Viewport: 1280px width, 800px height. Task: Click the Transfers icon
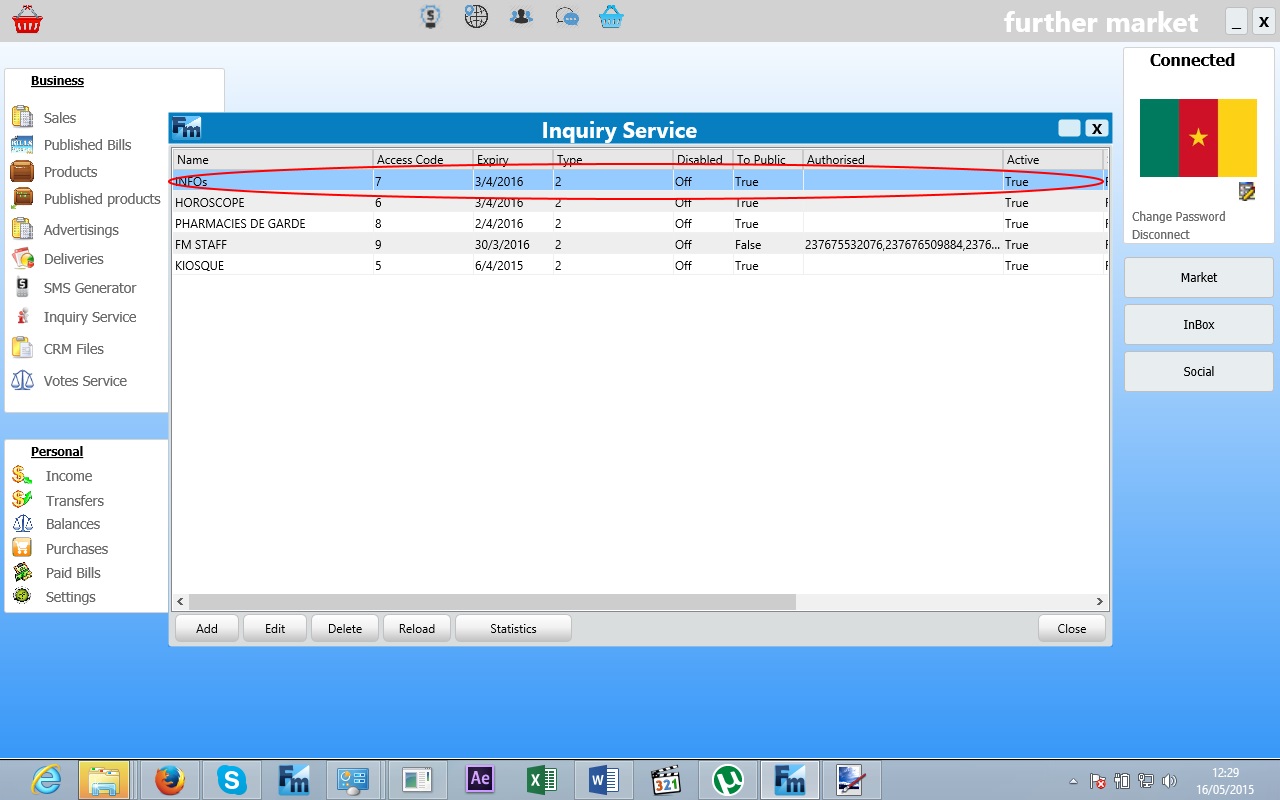pos(22,499)
